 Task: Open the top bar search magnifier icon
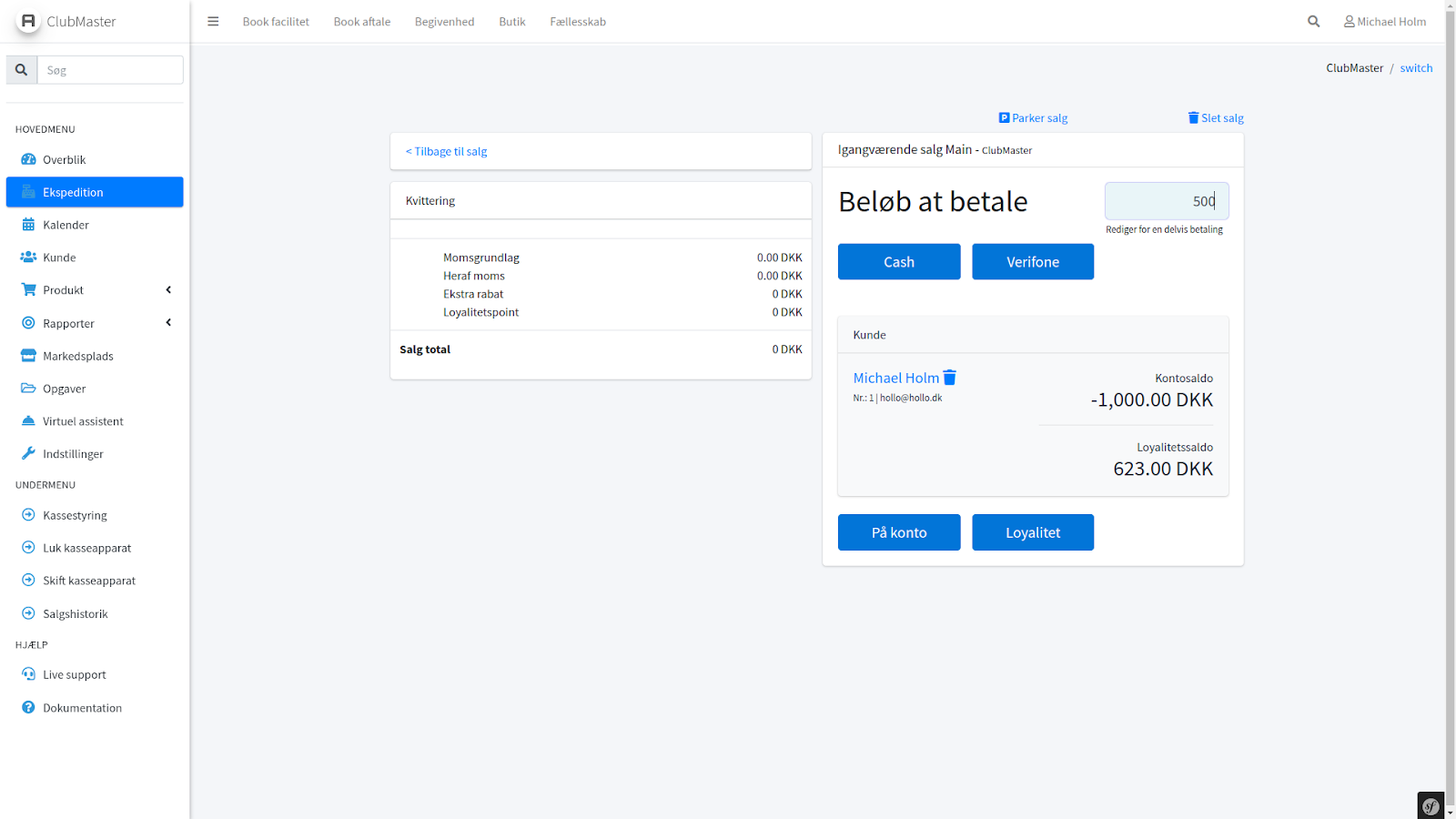point(1313,22)
